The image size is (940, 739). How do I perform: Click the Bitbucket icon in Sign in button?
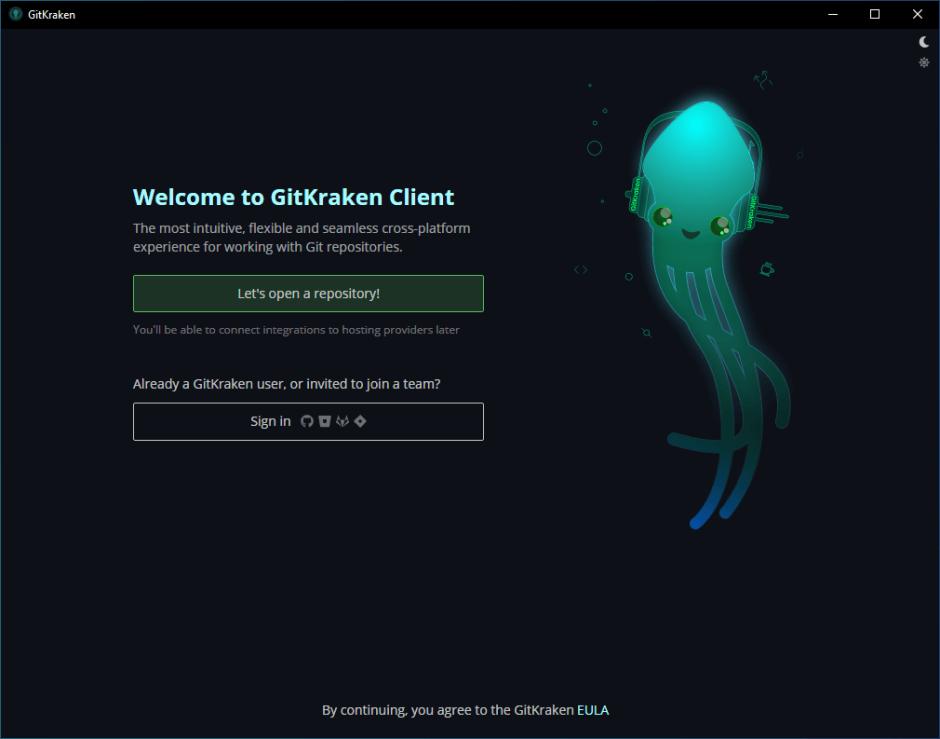(325, 421)
